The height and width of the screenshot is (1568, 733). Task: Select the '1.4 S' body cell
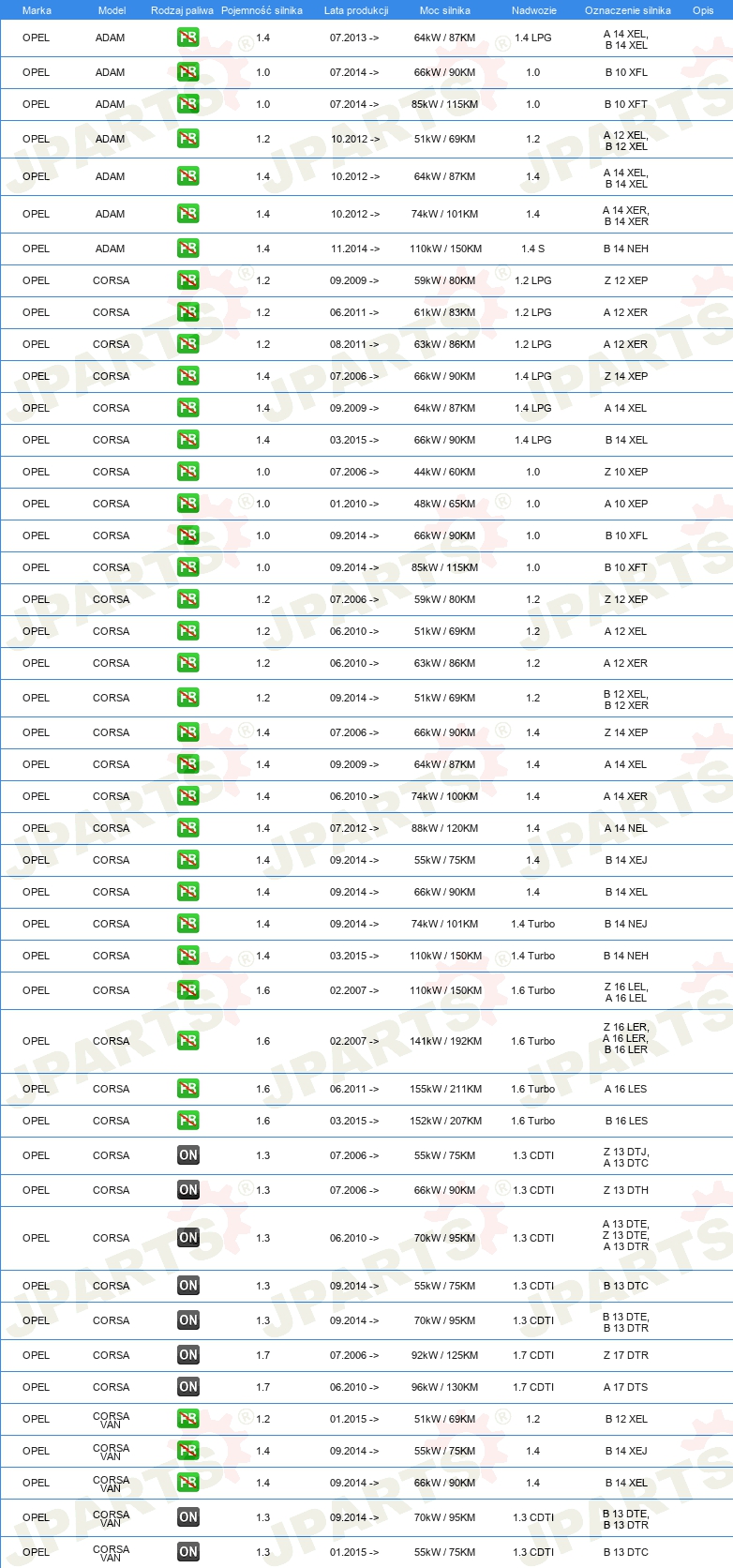tap(532, 249)
